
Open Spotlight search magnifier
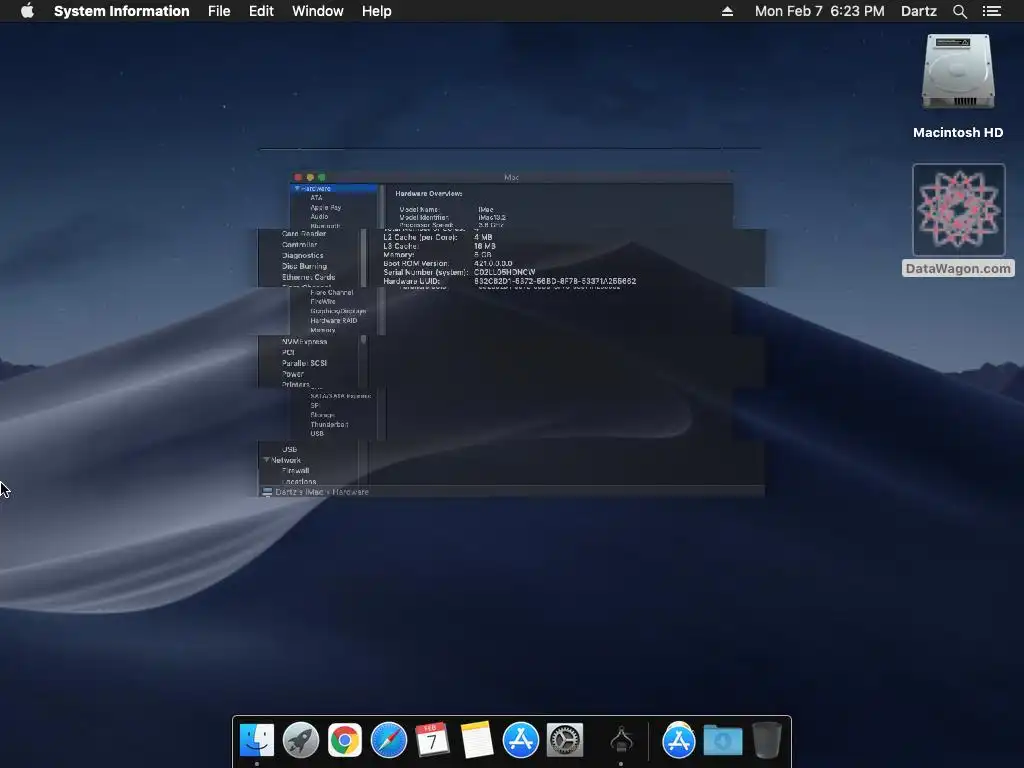959,11
